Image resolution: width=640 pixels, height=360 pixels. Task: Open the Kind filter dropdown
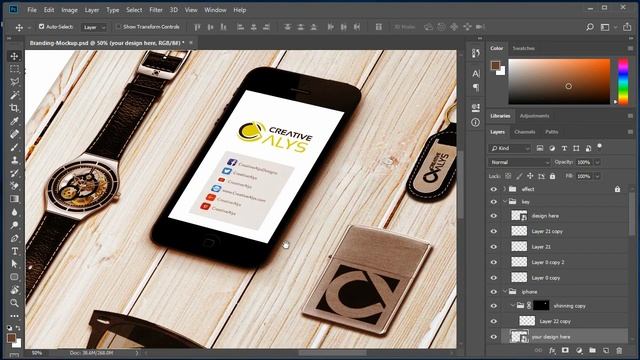[x=510, y=148]
